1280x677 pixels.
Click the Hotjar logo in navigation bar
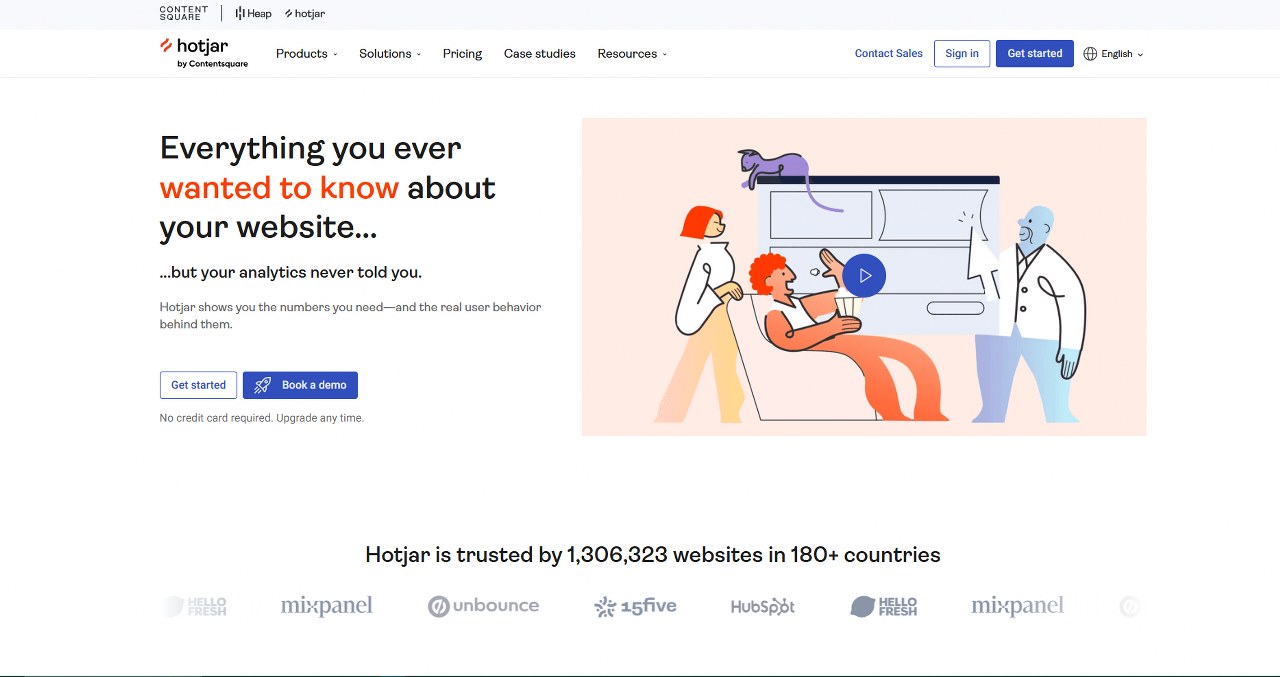coord(204,53)
